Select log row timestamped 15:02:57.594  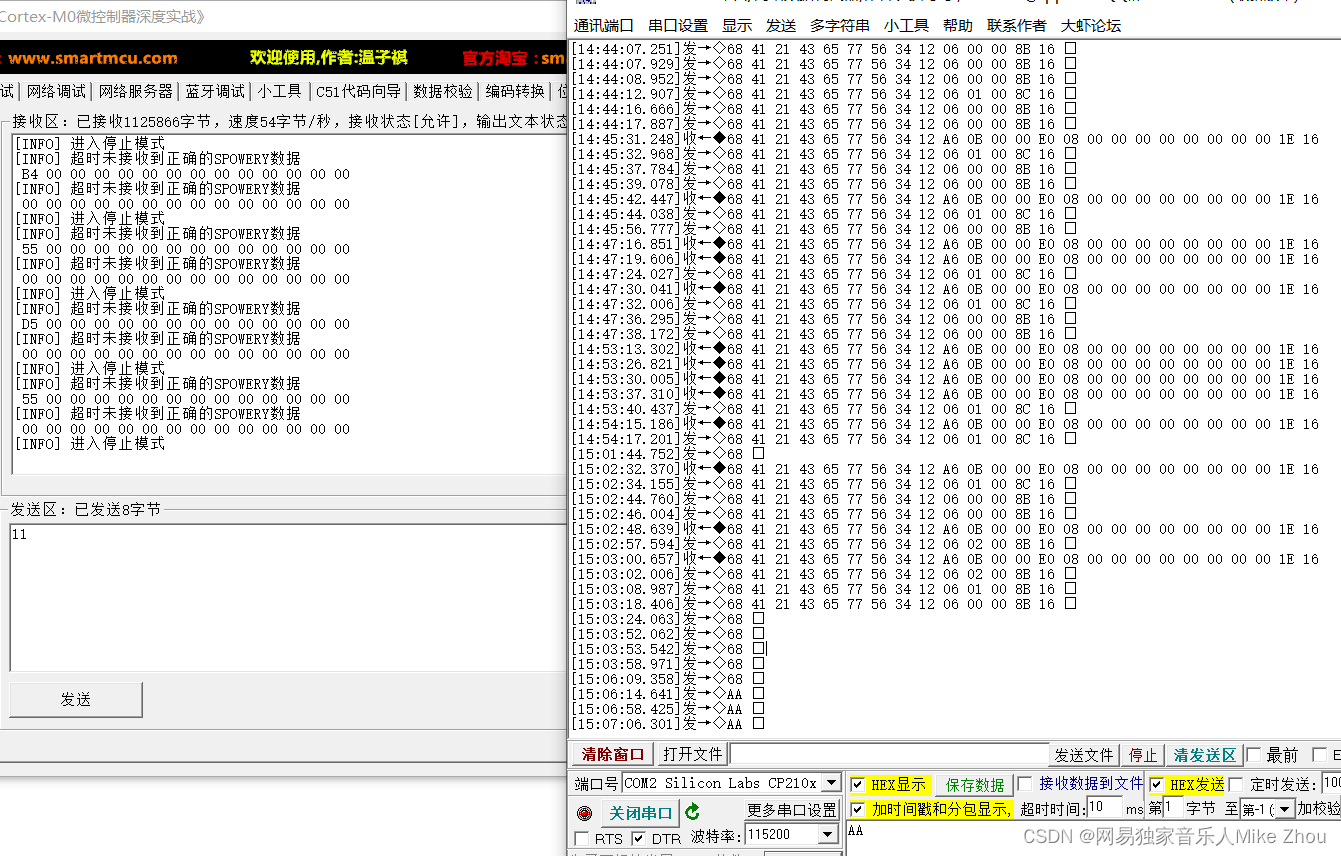pos(823,544)
